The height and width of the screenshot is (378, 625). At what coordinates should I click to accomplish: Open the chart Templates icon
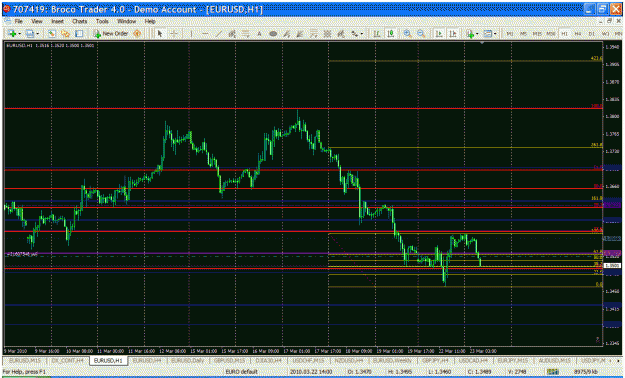[x=488, y=34]
